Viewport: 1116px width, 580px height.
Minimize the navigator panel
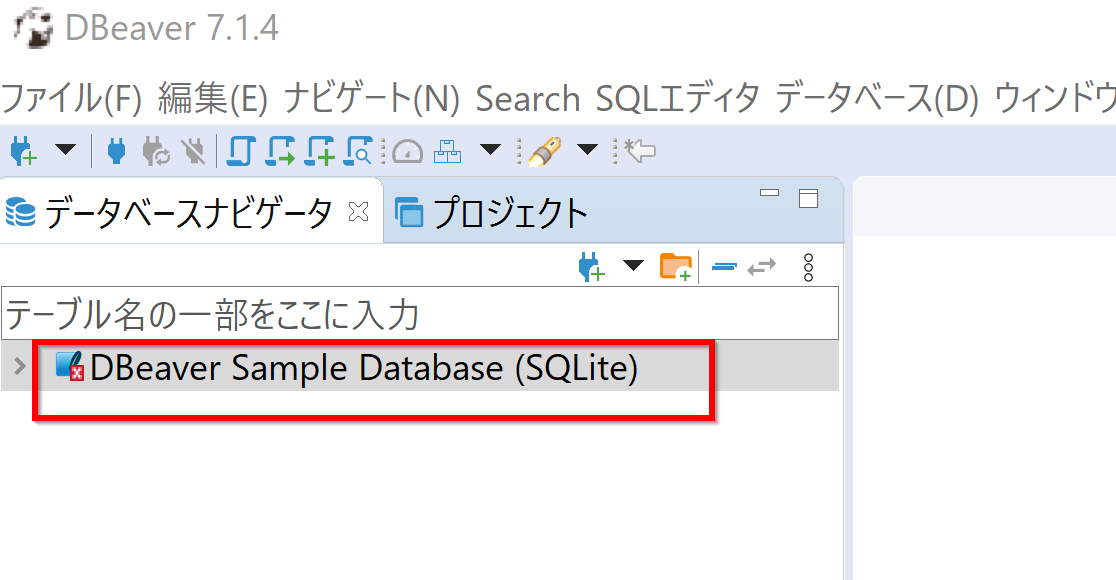(x=769, y=193)
